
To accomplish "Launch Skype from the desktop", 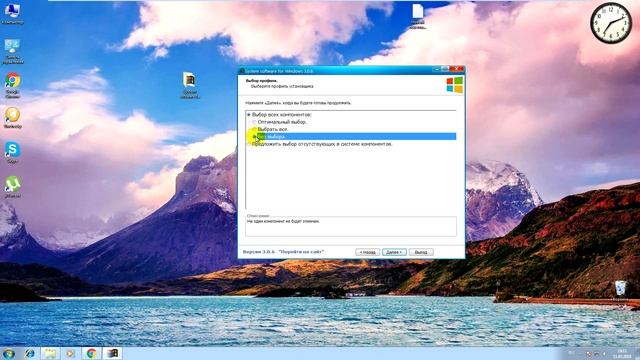I will (x=12, y=152).
